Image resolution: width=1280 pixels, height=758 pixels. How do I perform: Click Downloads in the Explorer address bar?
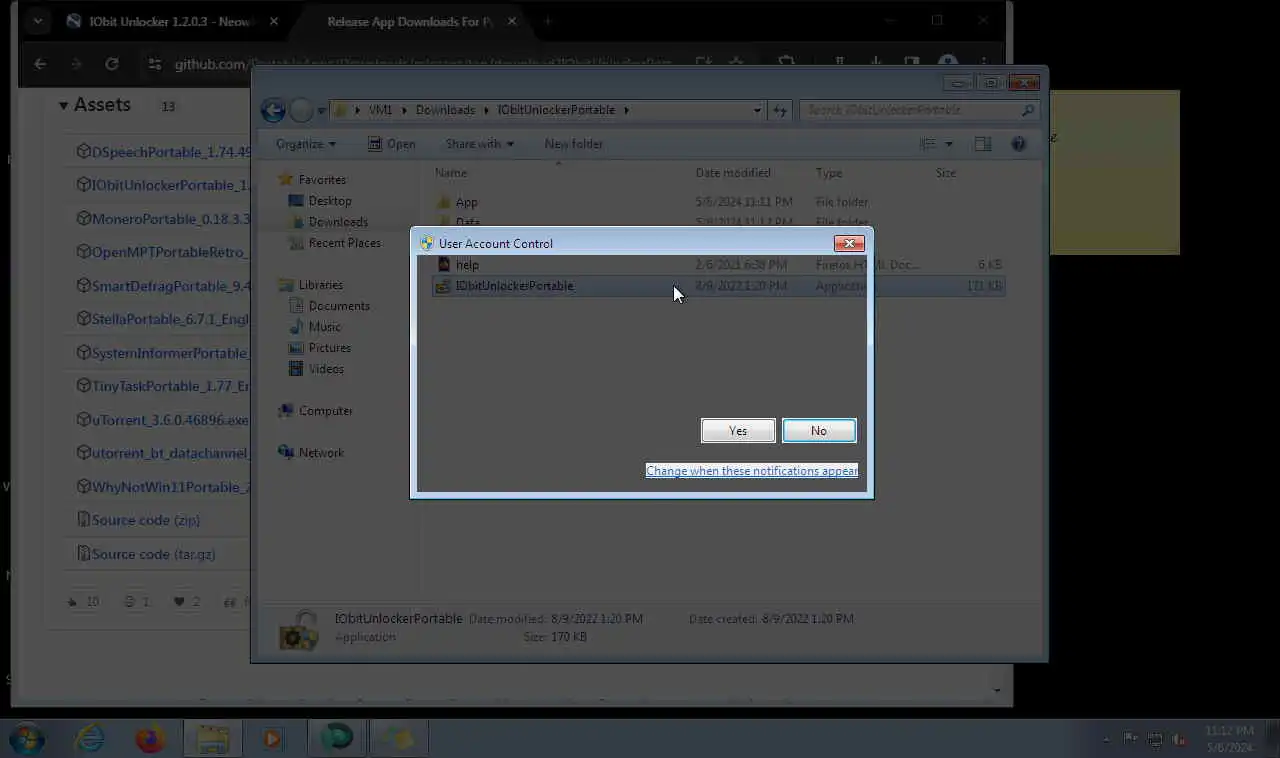click(445, 110)
